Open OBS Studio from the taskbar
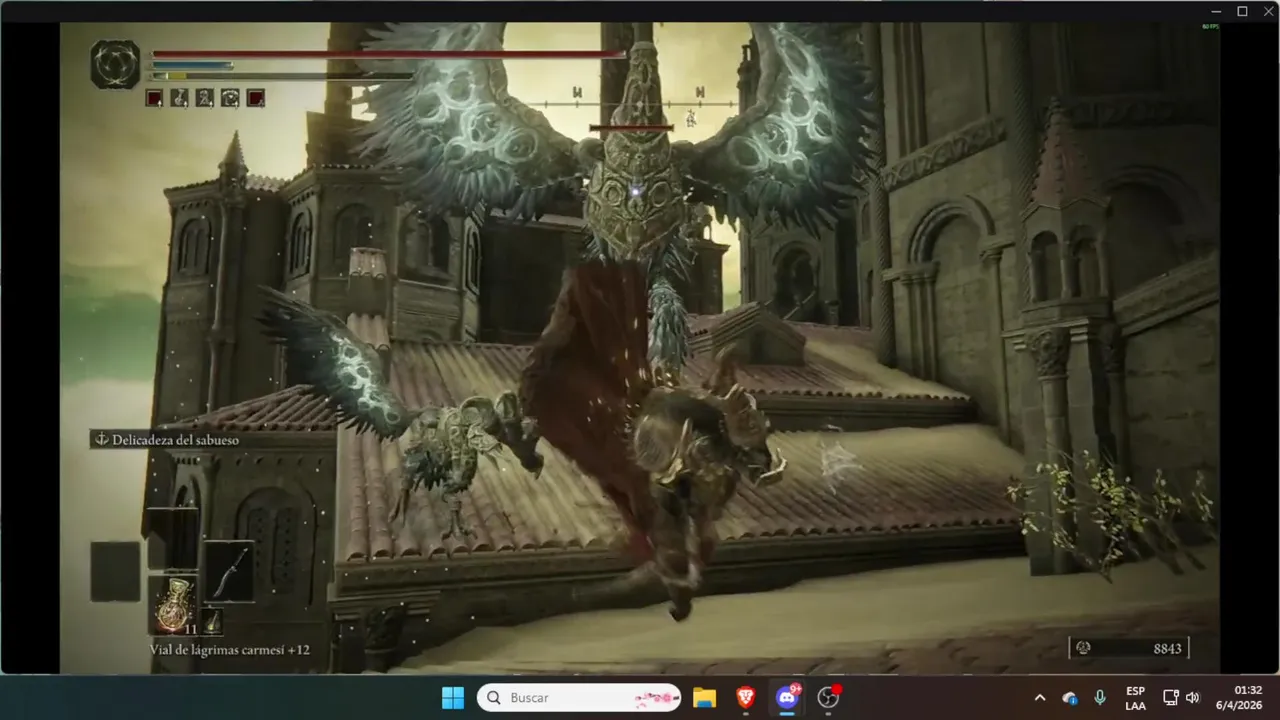 [828, 698]
